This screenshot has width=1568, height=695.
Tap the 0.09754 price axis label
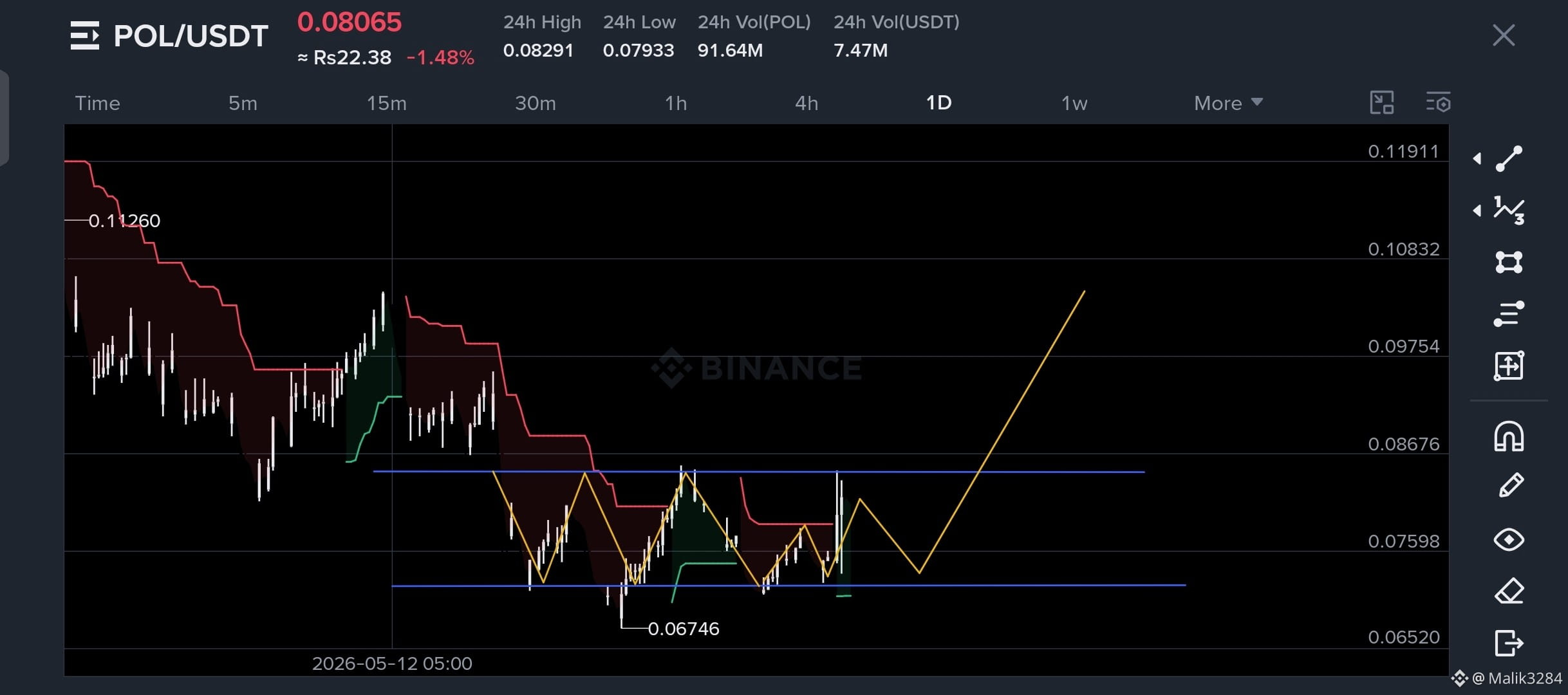click(x=1403, y=346)
